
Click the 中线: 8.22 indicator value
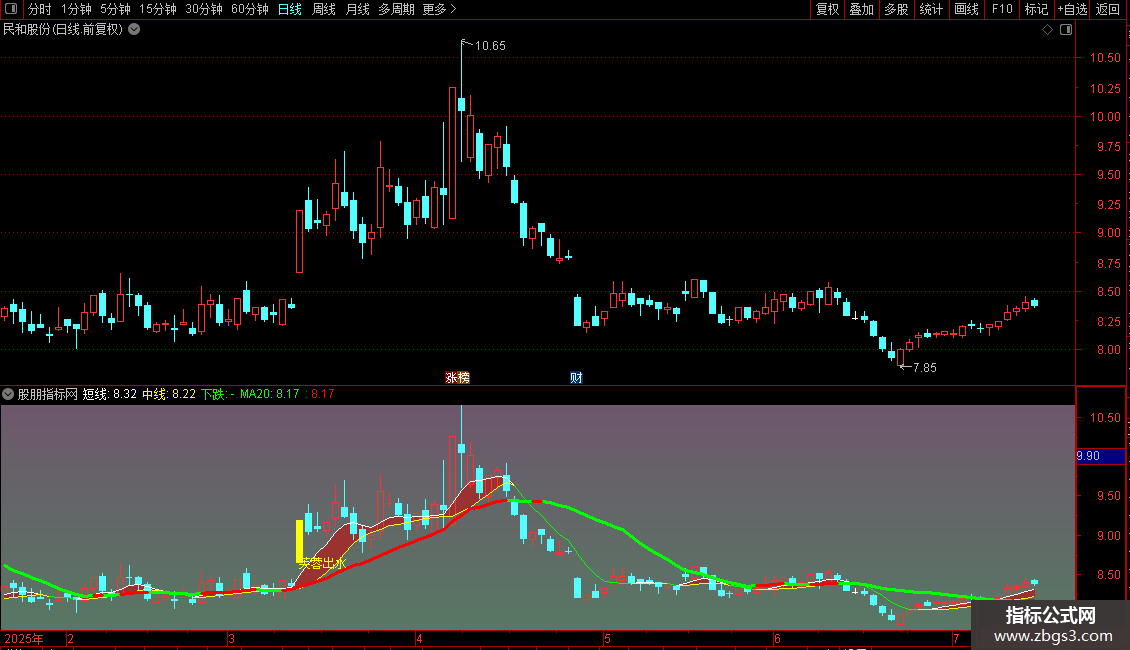coord(169,394)
